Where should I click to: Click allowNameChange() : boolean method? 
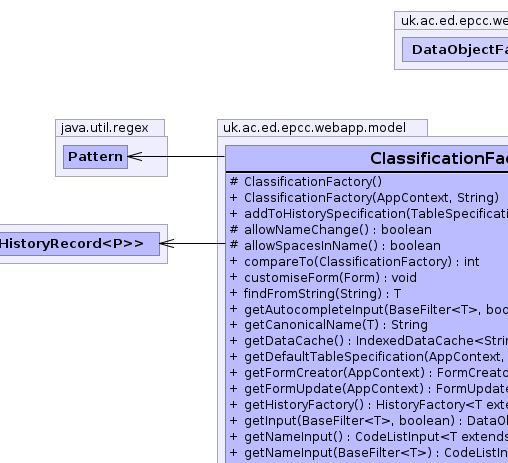click(x=330, y=230)
